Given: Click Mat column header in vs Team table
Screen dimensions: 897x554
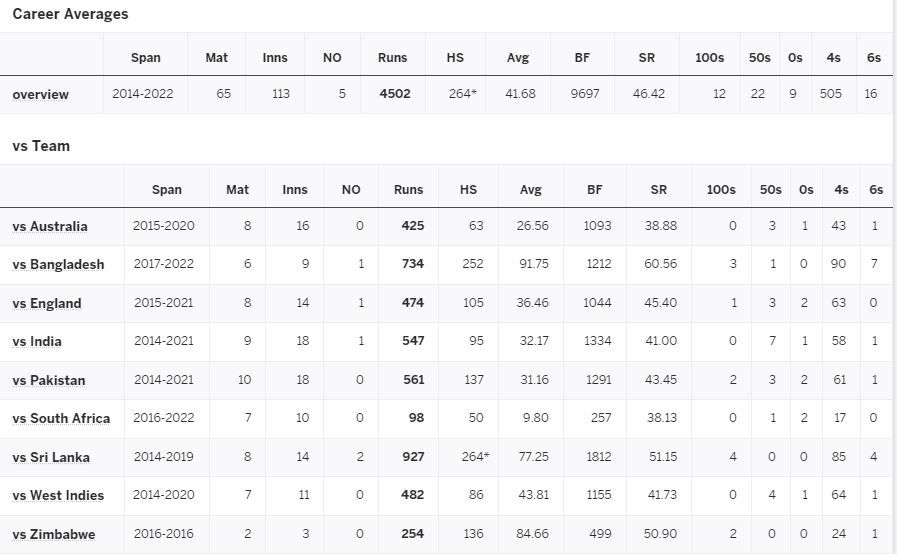Looking at the screenshot, I should (x=237, y=189).
